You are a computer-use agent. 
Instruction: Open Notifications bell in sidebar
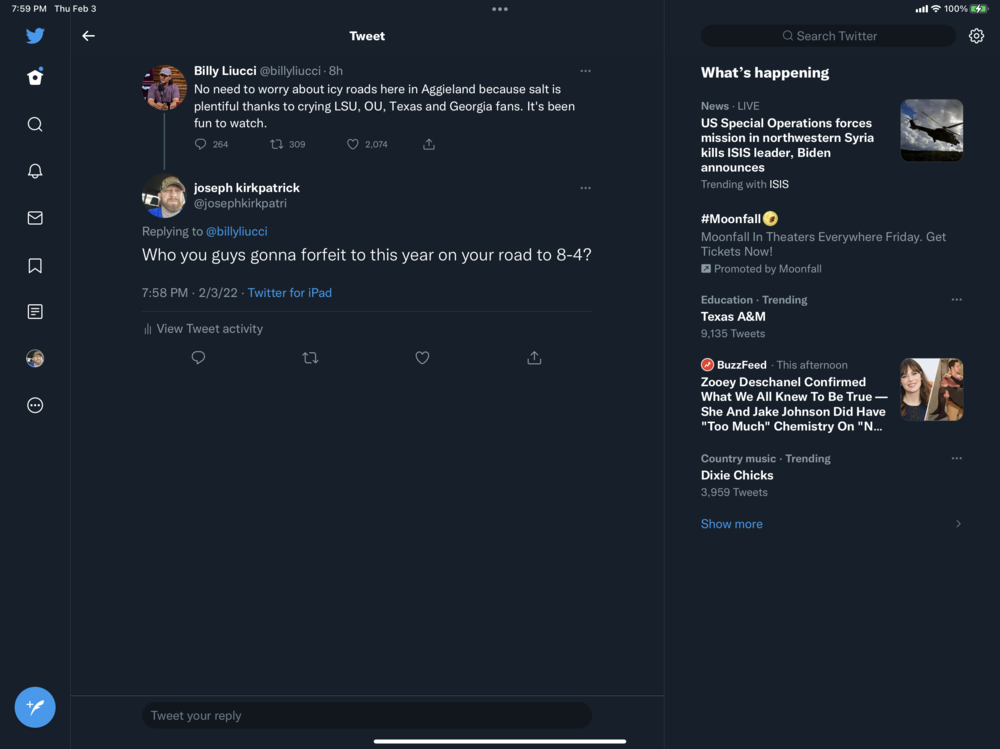pyautogui.click(x=35, y=171)
